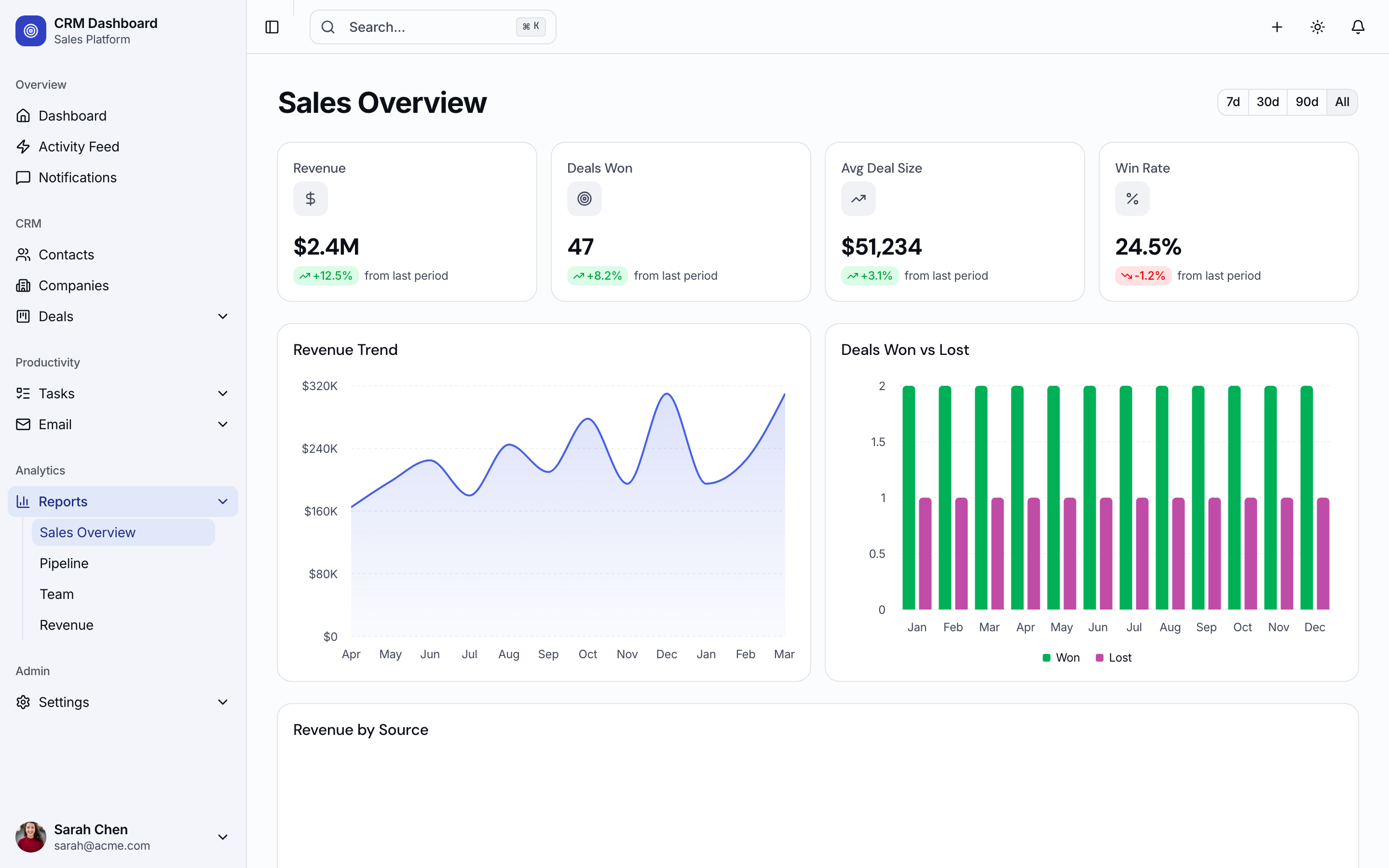Toggle the Lost series in the legend
Viewport: 1389px width, 868px height.
click(1113, 657)
